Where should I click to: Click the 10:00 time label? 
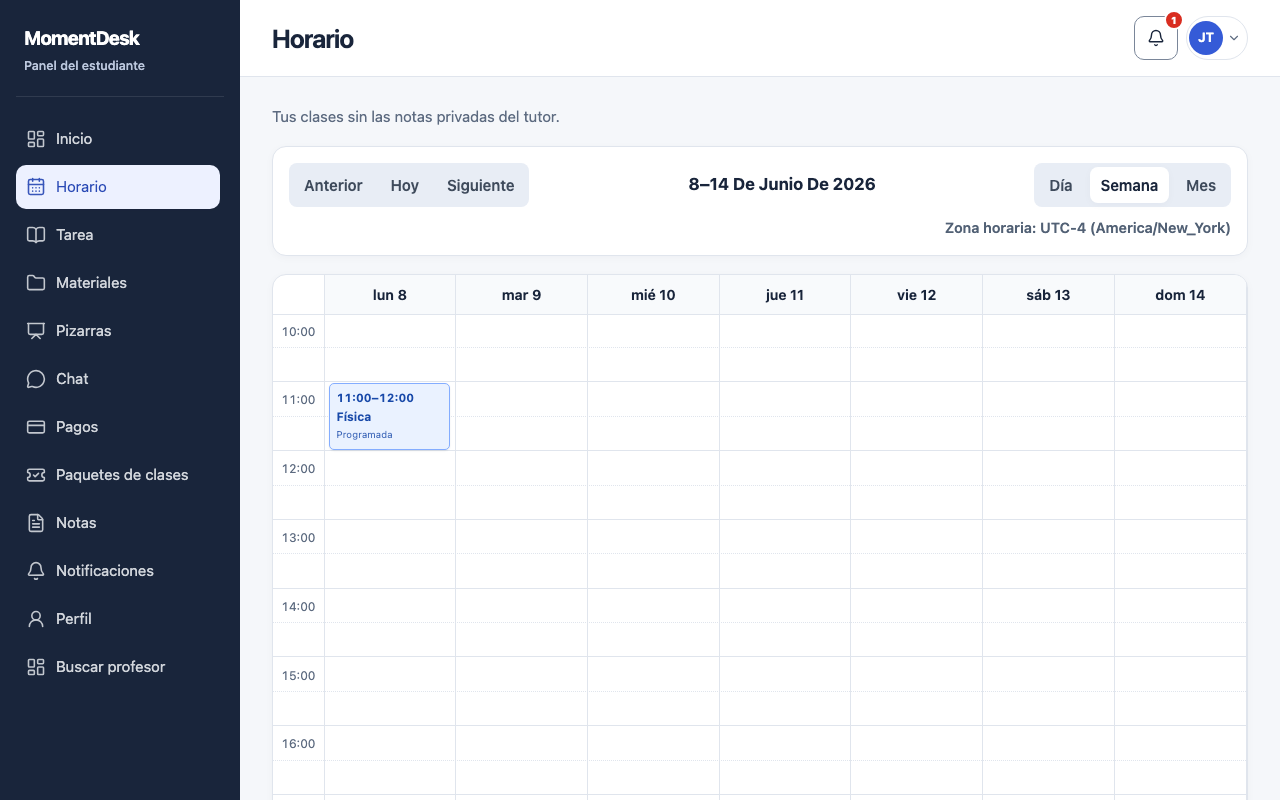pos(298,331)
